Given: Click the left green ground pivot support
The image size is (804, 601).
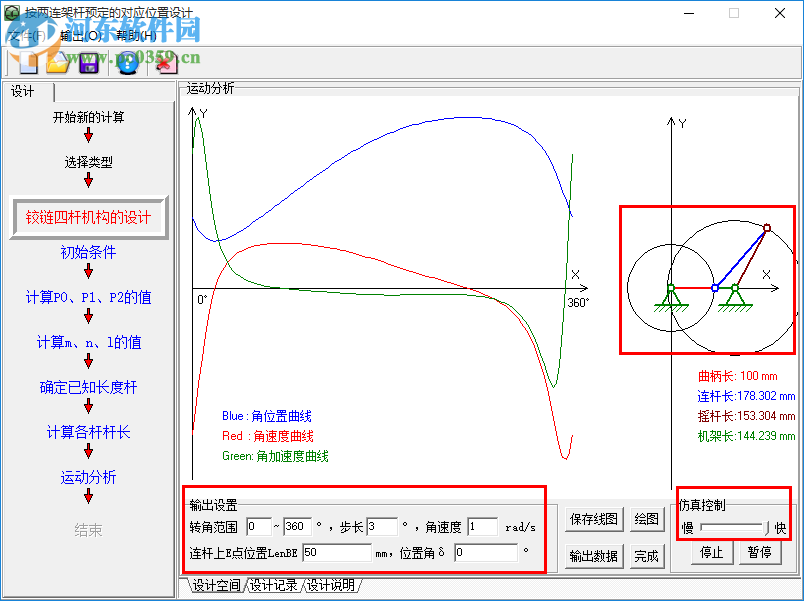Looking at the screenshot, I should click(x=671, y=298).
